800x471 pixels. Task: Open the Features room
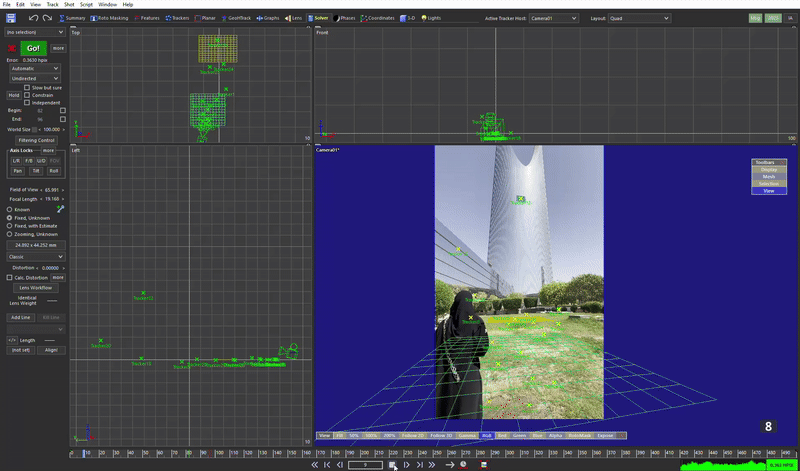tap(147, 18)
